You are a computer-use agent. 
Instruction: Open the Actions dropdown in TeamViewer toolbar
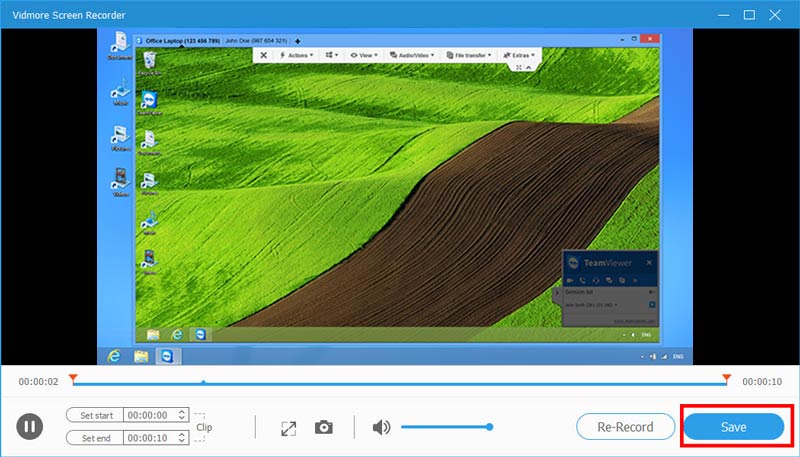tap(296, 55)
